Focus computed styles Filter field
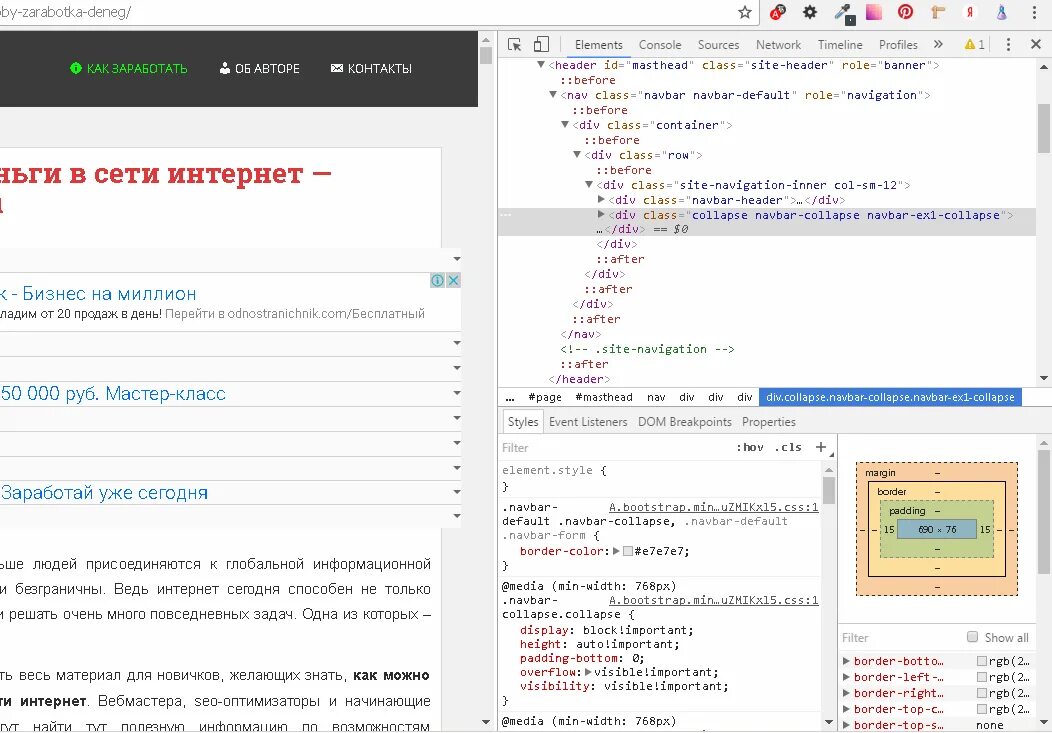Viewport: 1052px width, 733px height. click(x=899, y=638)
